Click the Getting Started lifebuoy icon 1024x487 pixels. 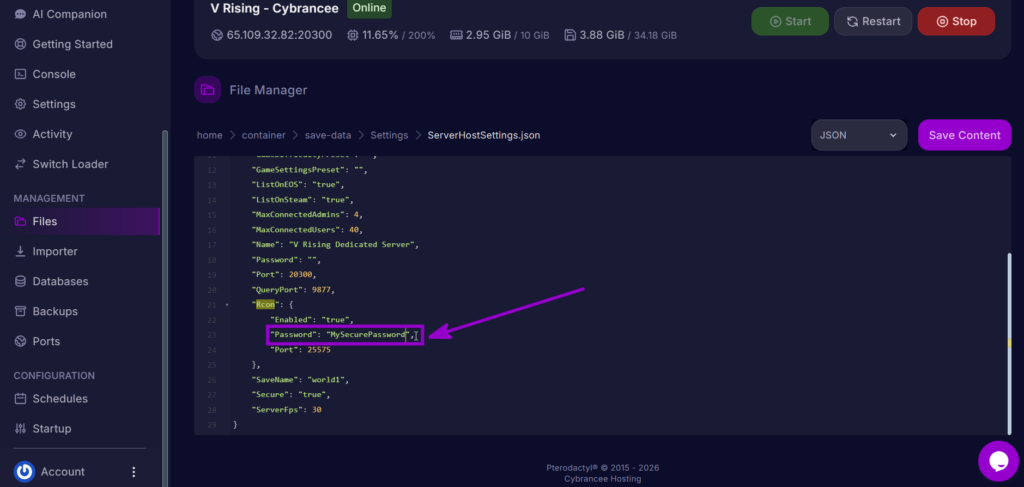[20, 44]
